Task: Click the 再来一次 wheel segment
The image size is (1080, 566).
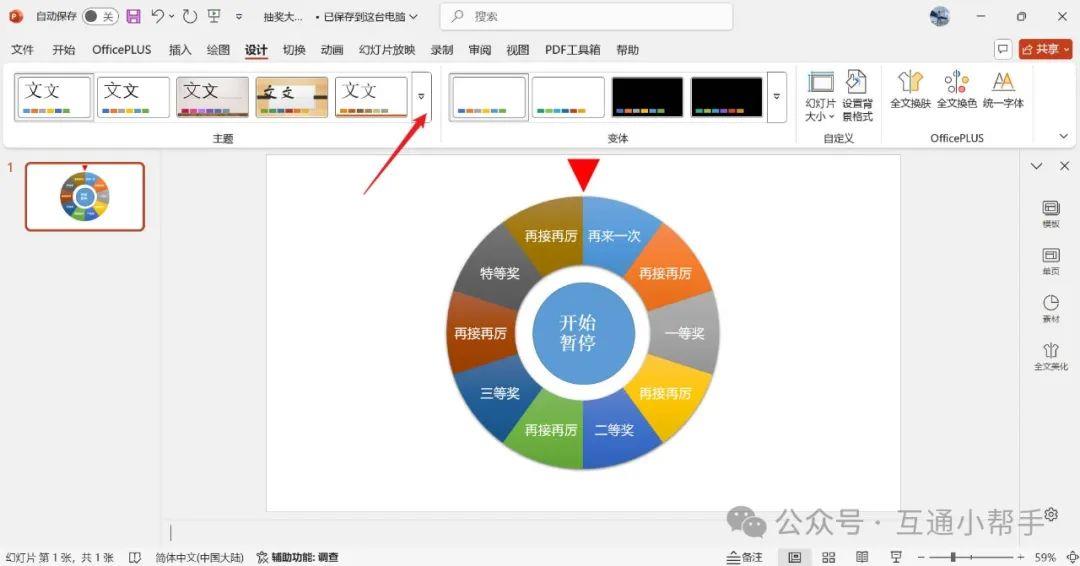Action: tap(614, 236)
